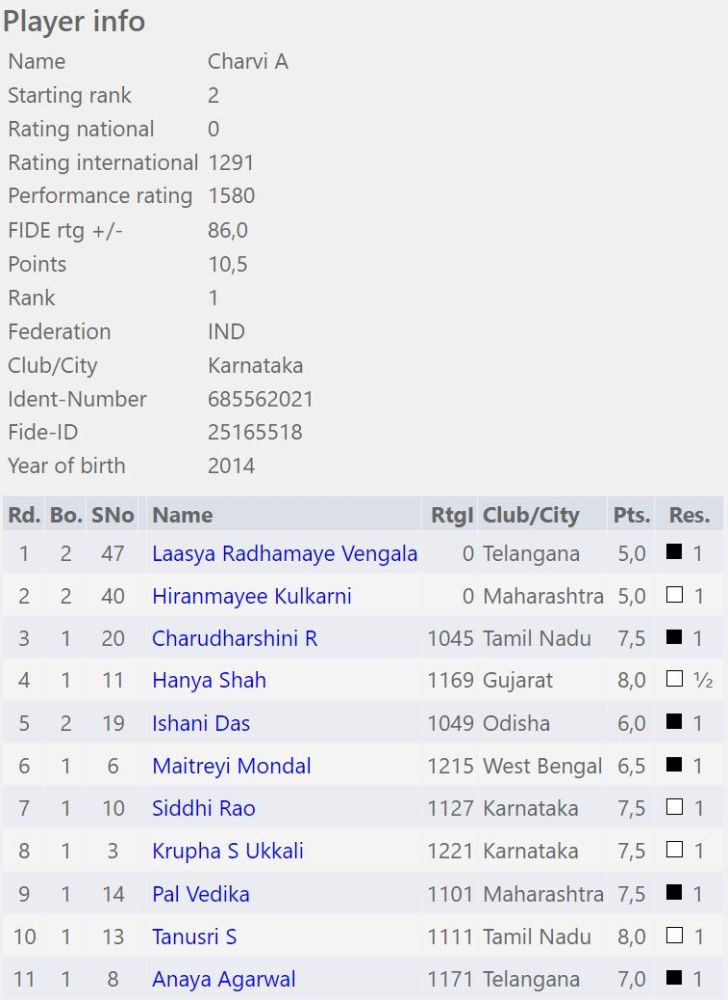Click black square icon in Maitreyi Mondal row

click(x=674, y=766)
